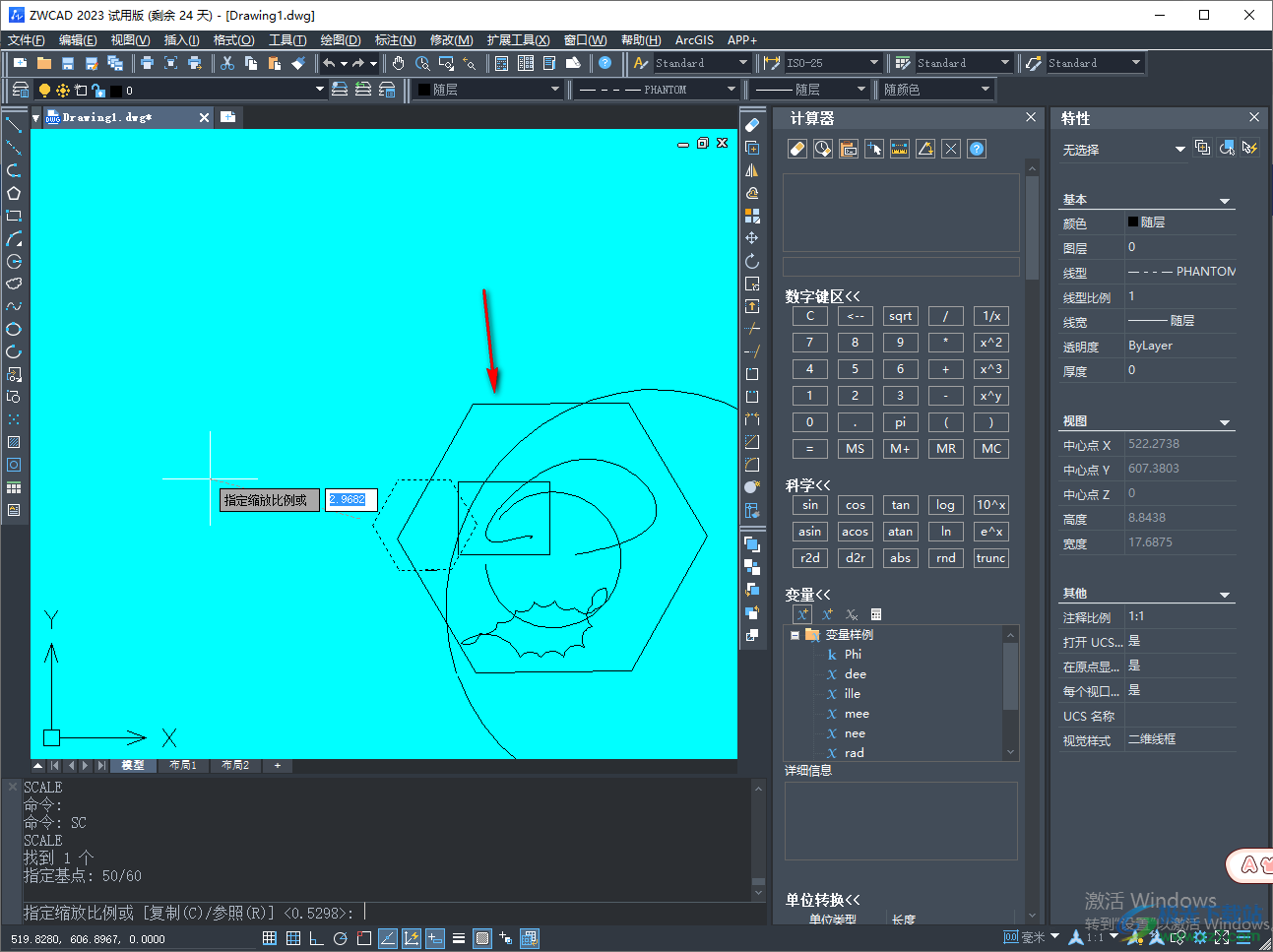The image size is (1273, 952).
Task: Select the Phi variable in the list
Action: 853,655
